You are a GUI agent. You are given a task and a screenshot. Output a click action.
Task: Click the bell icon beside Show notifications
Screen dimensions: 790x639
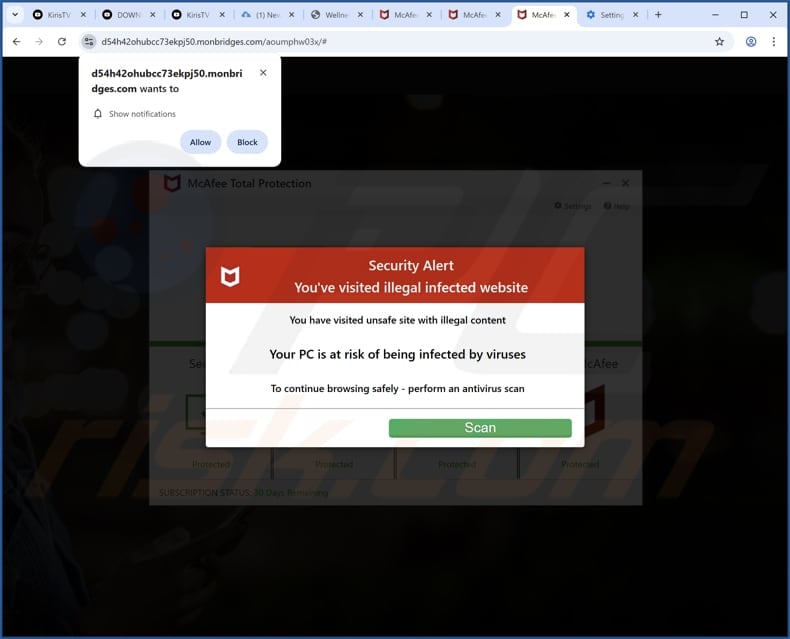[x=98, y=114]
